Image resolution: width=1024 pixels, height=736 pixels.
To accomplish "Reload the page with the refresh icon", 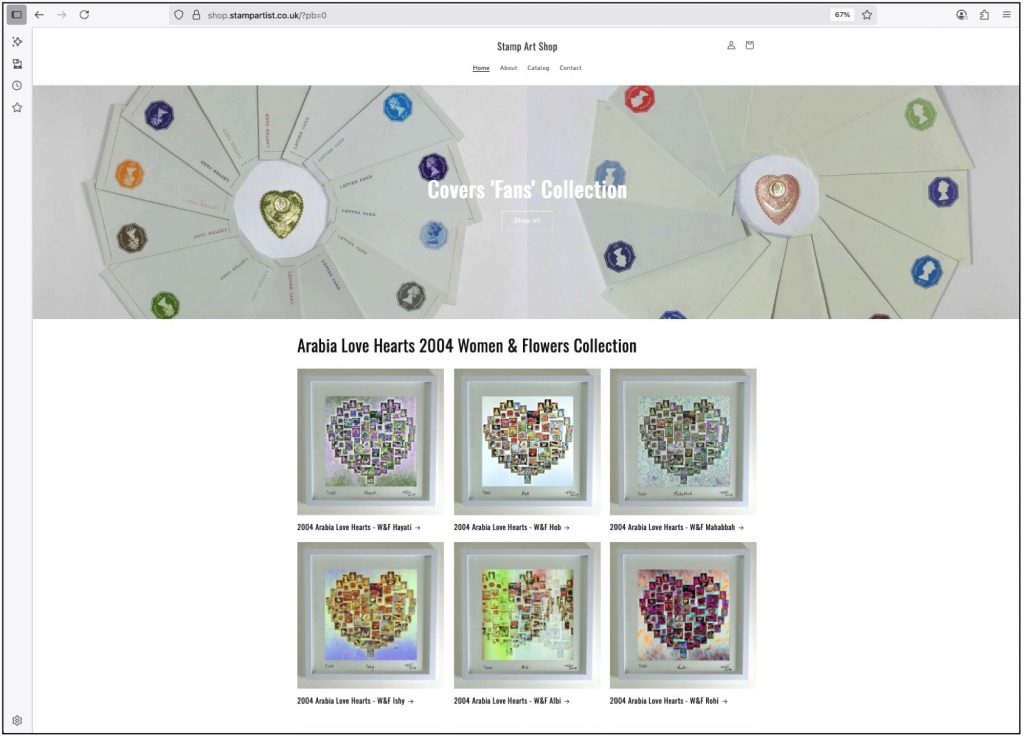I will coord(84,14).
